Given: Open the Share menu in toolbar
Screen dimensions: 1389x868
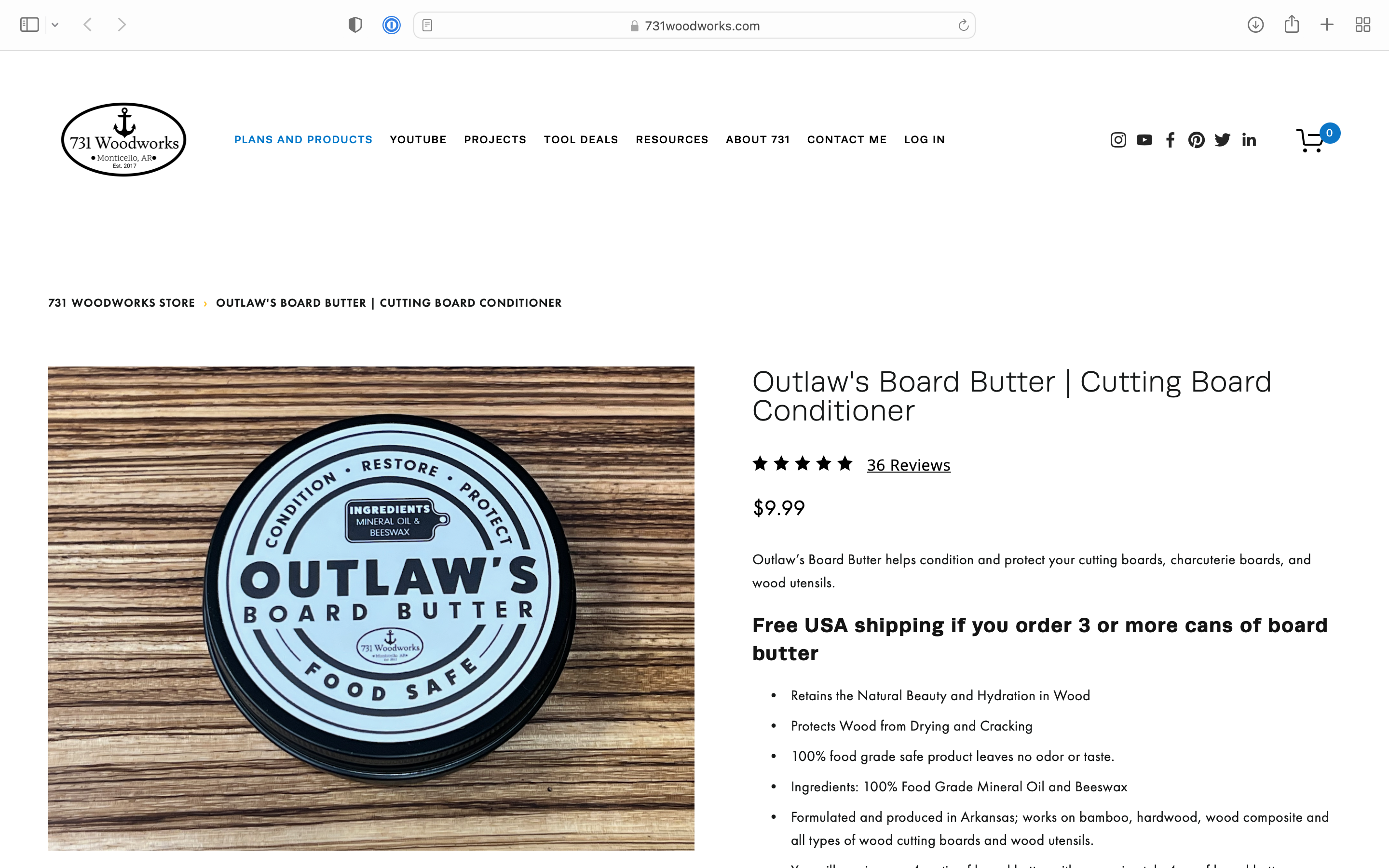Looking at the screenshot, I should (x=1292, y=24).
